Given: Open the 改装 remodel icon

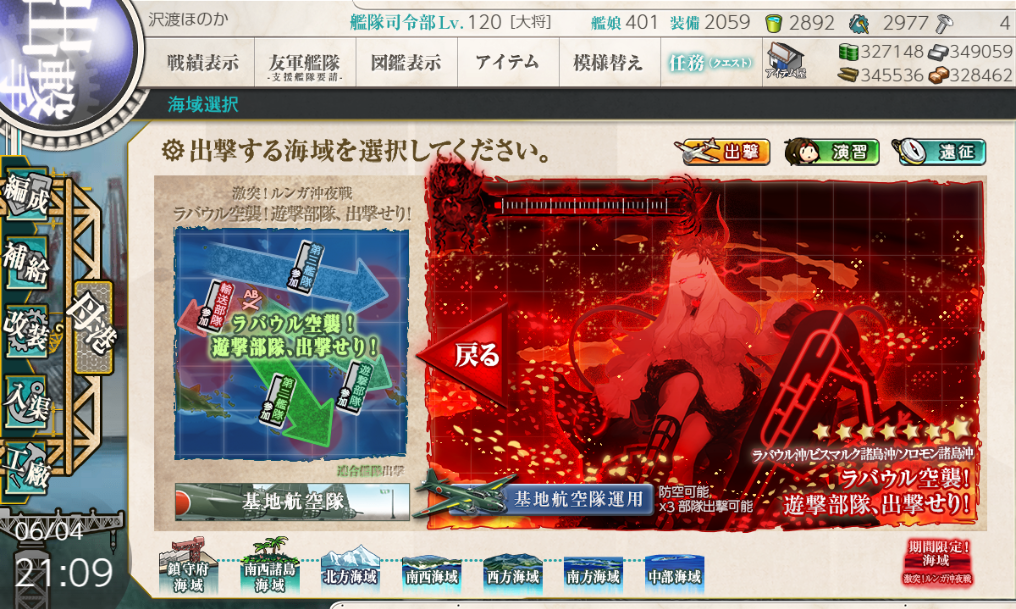Looking at the screenshot, I should pos(27,332).
